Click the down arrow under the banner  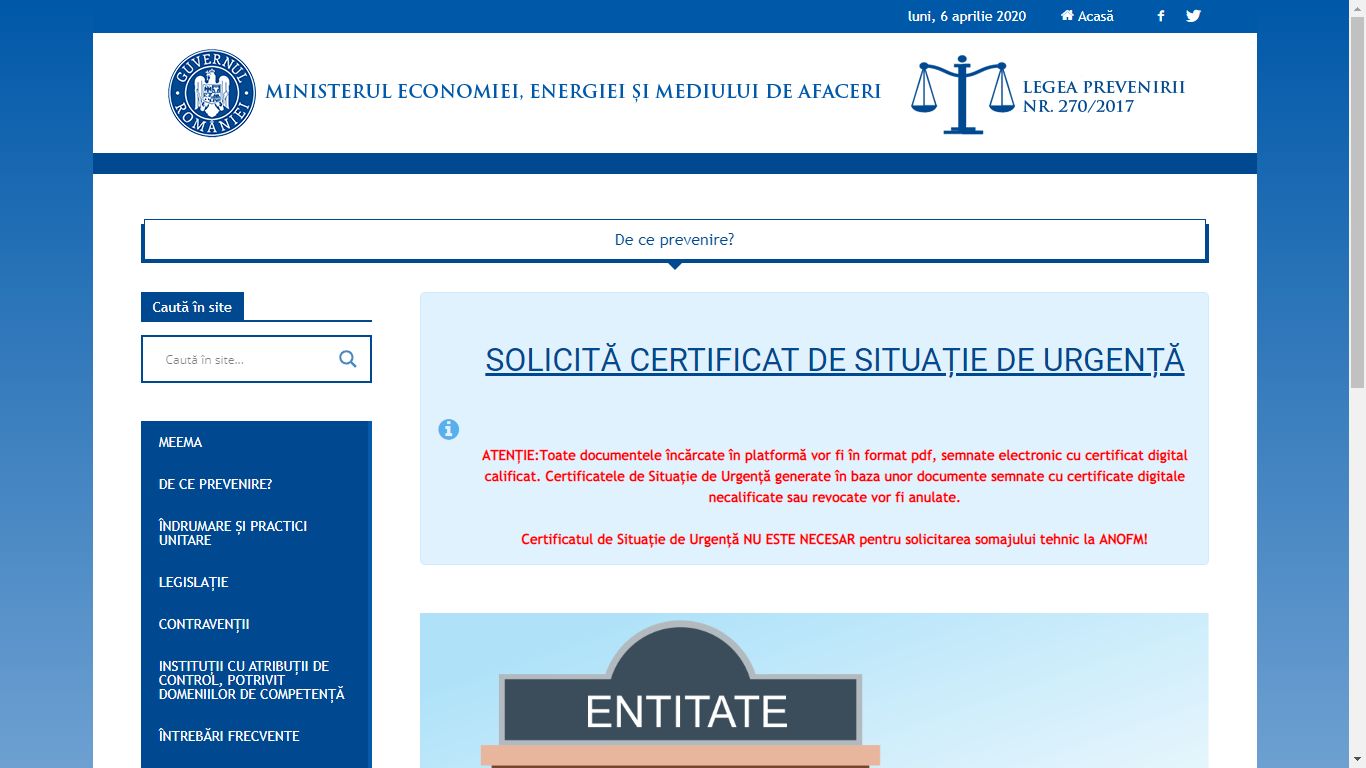point(675,265)
